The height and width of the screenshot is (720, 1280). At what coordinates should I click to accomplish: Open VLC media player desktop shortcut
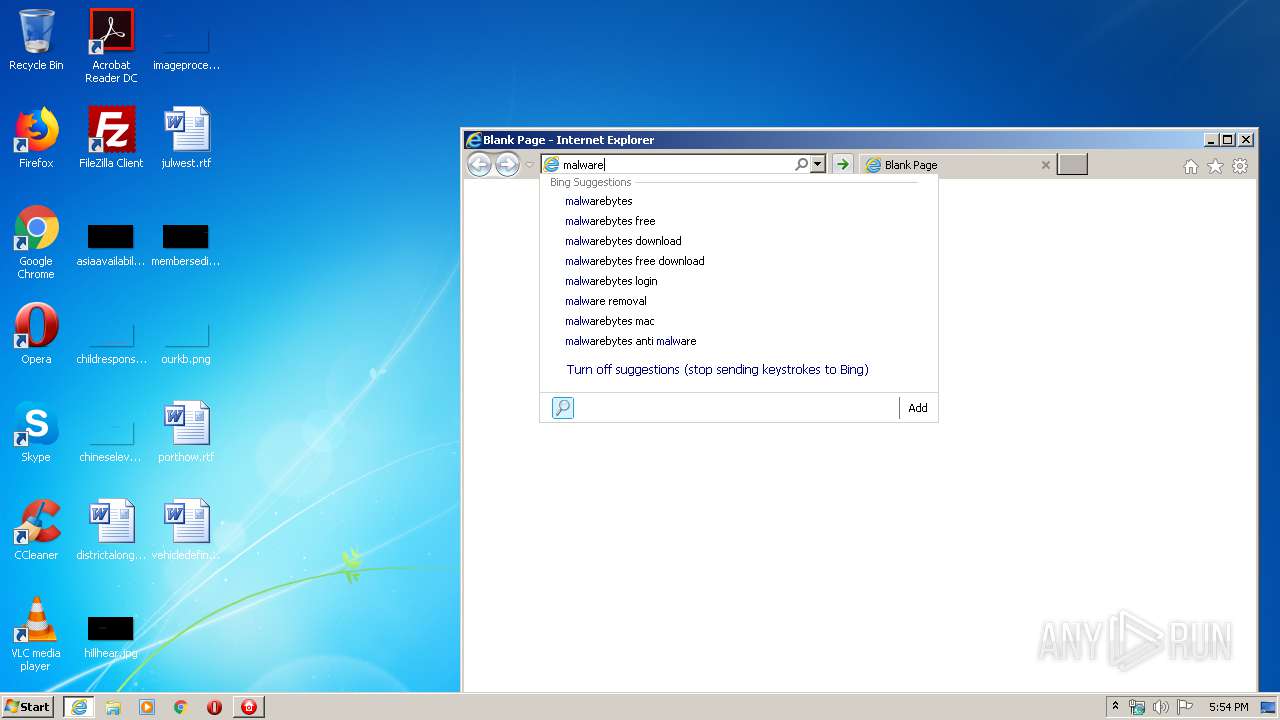click(36, 634)
